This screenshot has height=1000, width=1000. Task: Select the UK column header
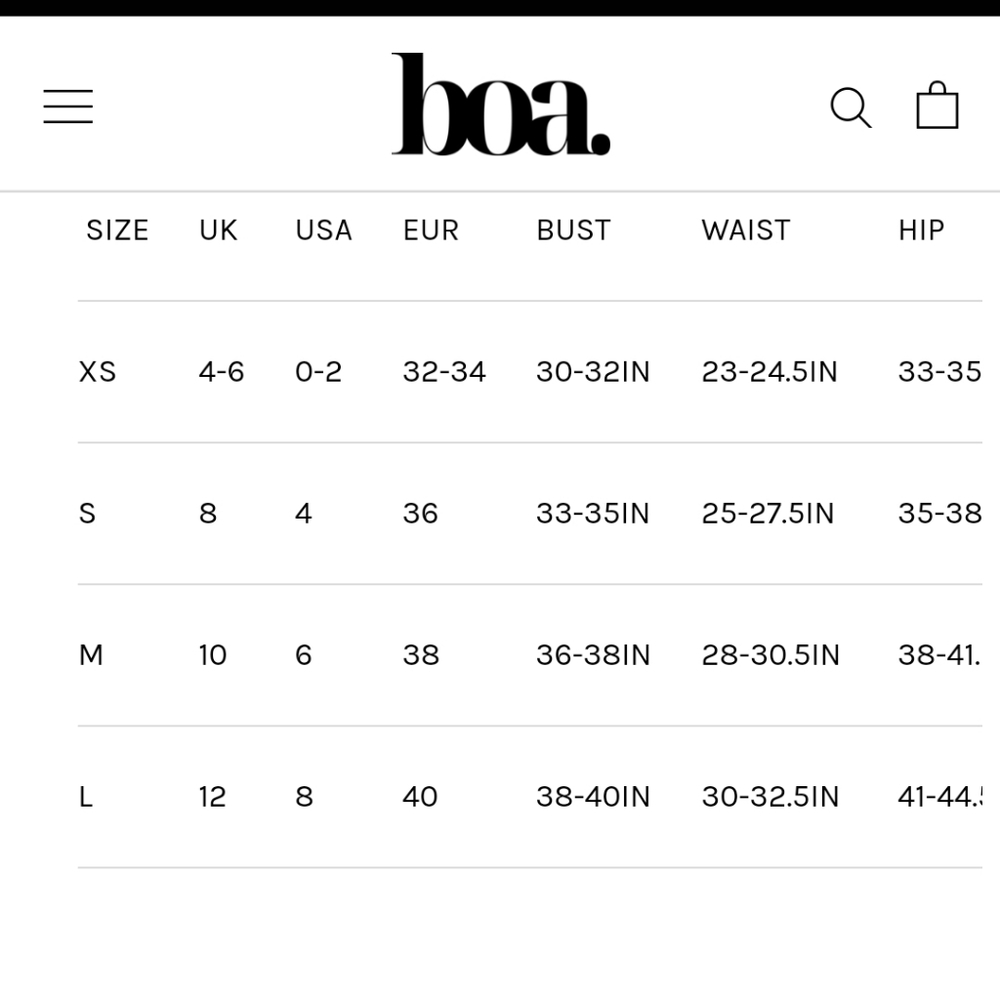click(x=218, y=230)
